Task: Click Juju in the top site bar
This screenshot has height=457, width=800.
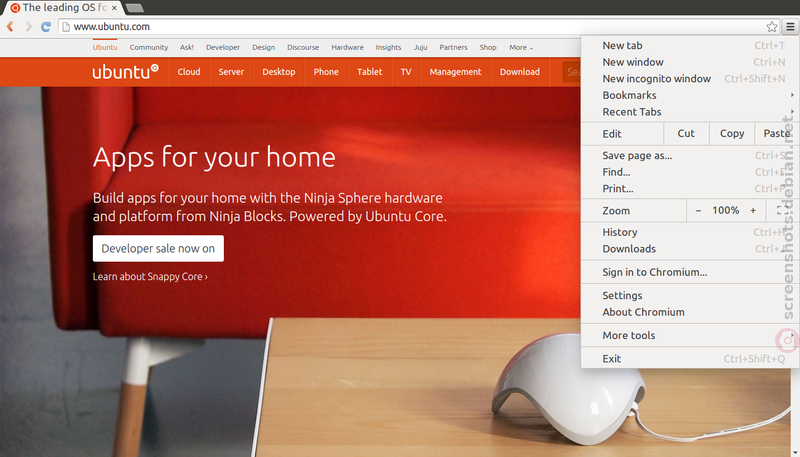Action: click(420, 47)
